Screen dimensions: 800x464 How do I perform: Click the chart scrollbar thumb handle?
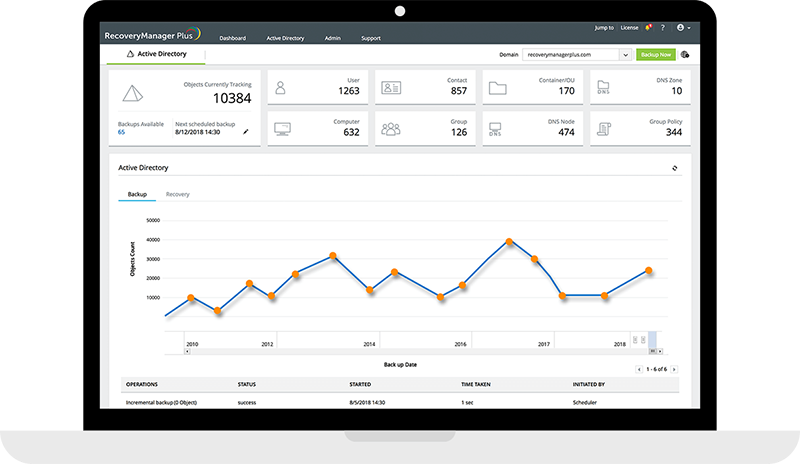[653, 351]
